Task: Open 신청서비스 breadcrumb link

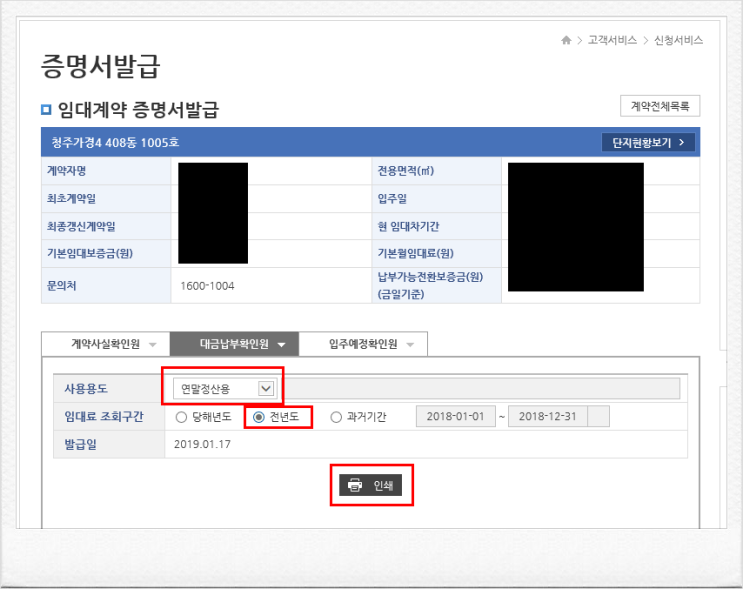Action: point(679,40)
